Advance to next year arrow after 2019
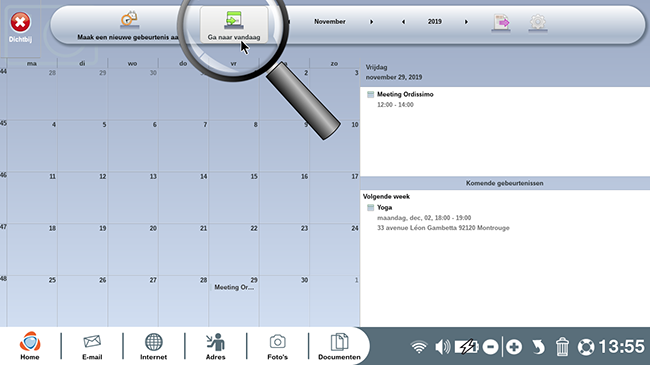The width and height of the screenshot is (650, 365). 466,22
